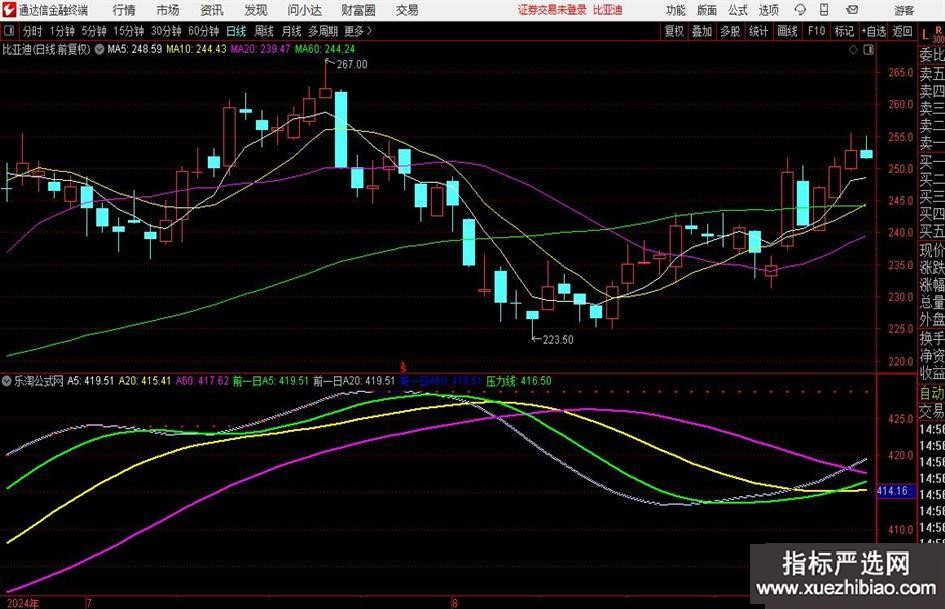Screen dimensions: 945x609
Task: Open the 选项 menu
Action: click(x=768, y=10)
